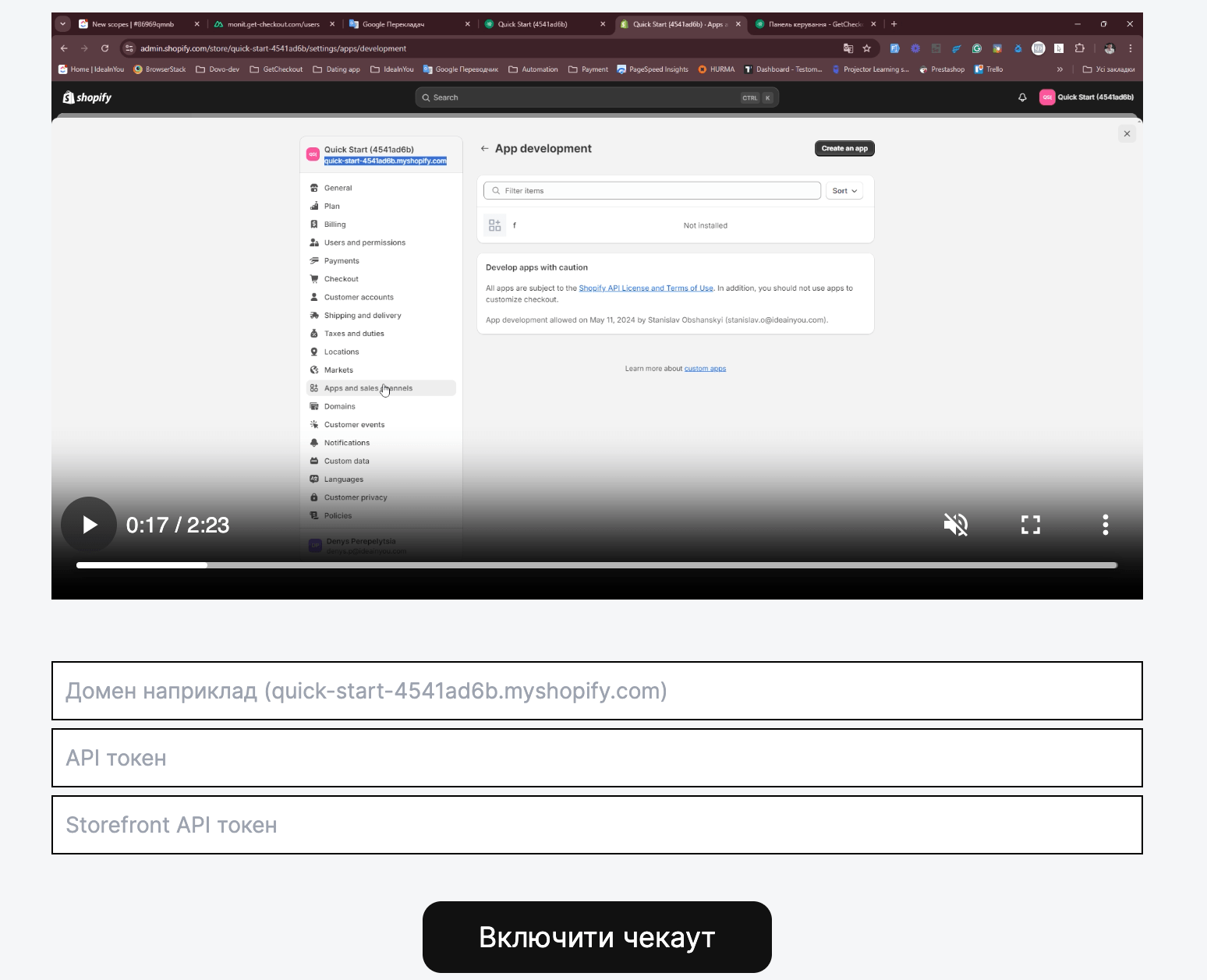Open Customer events settings

(381, 425)
